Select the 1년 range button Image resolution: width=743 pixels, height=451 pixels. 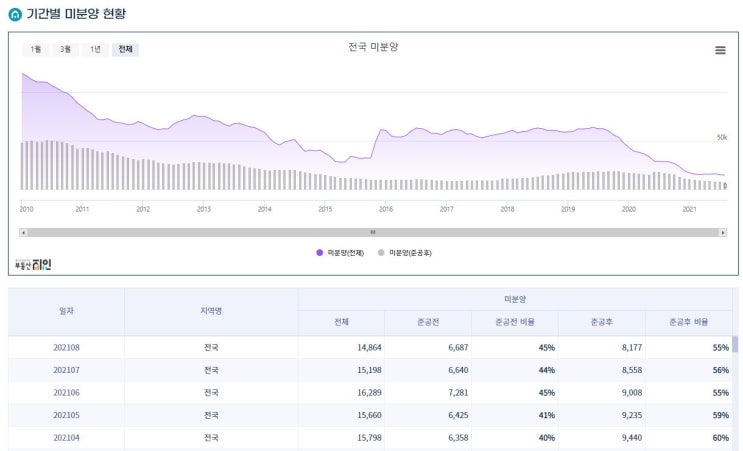coord(95,49)
